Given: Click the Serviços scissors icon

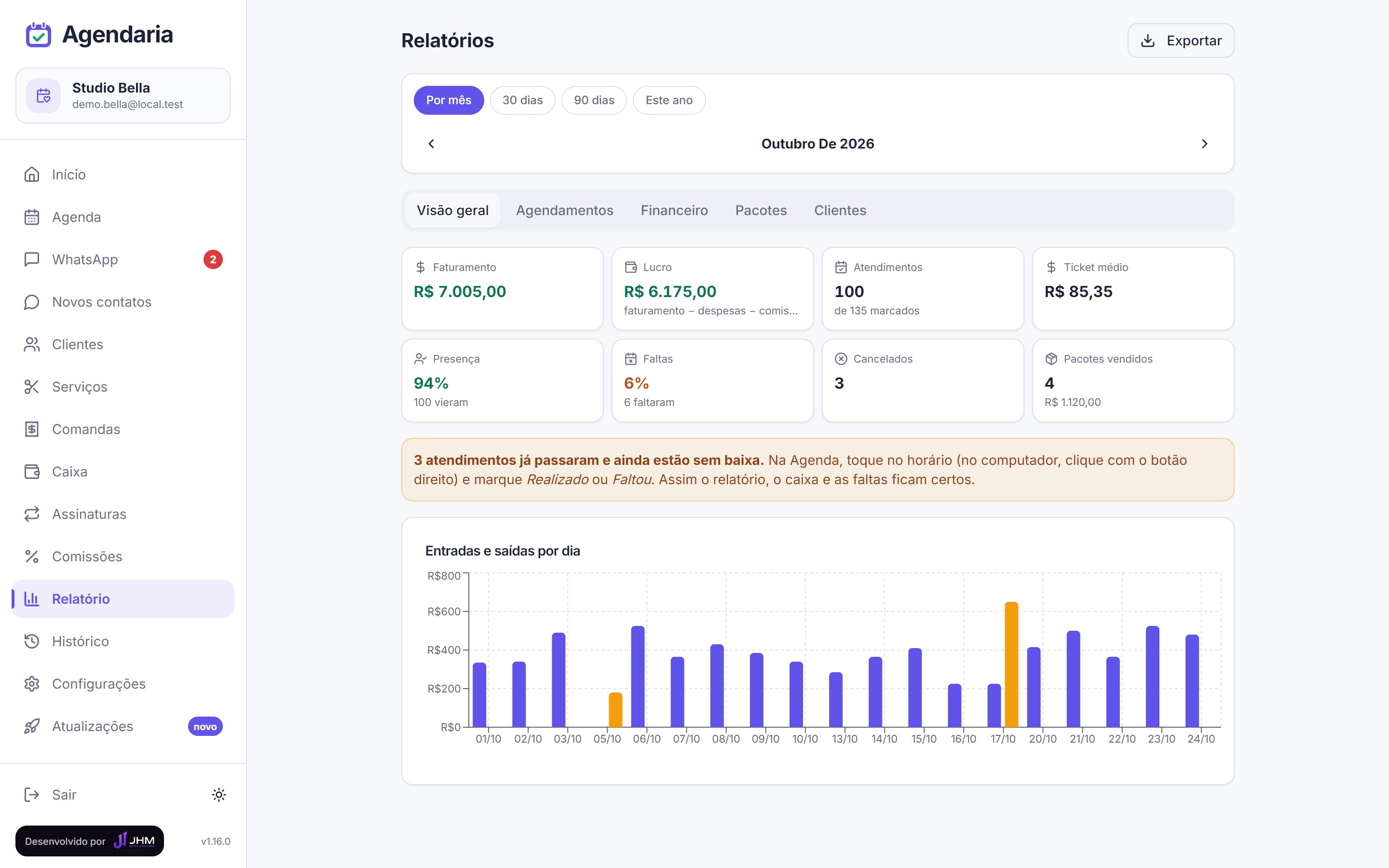Looking at the screenshot, I should click(x=31, y=387).
